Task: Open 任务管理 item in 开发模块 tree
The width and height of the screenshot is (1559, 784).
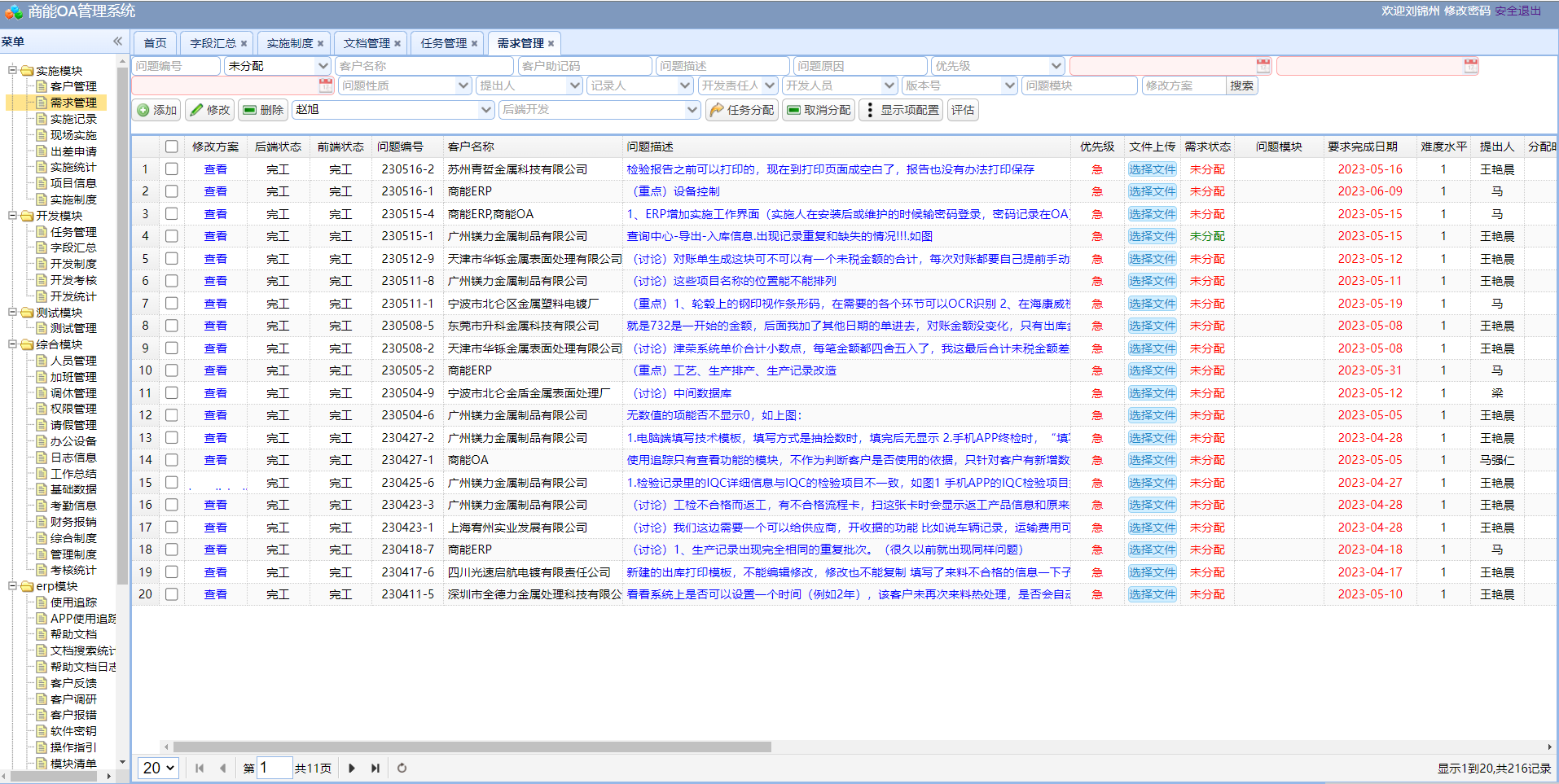Action: tap(73, 232)
